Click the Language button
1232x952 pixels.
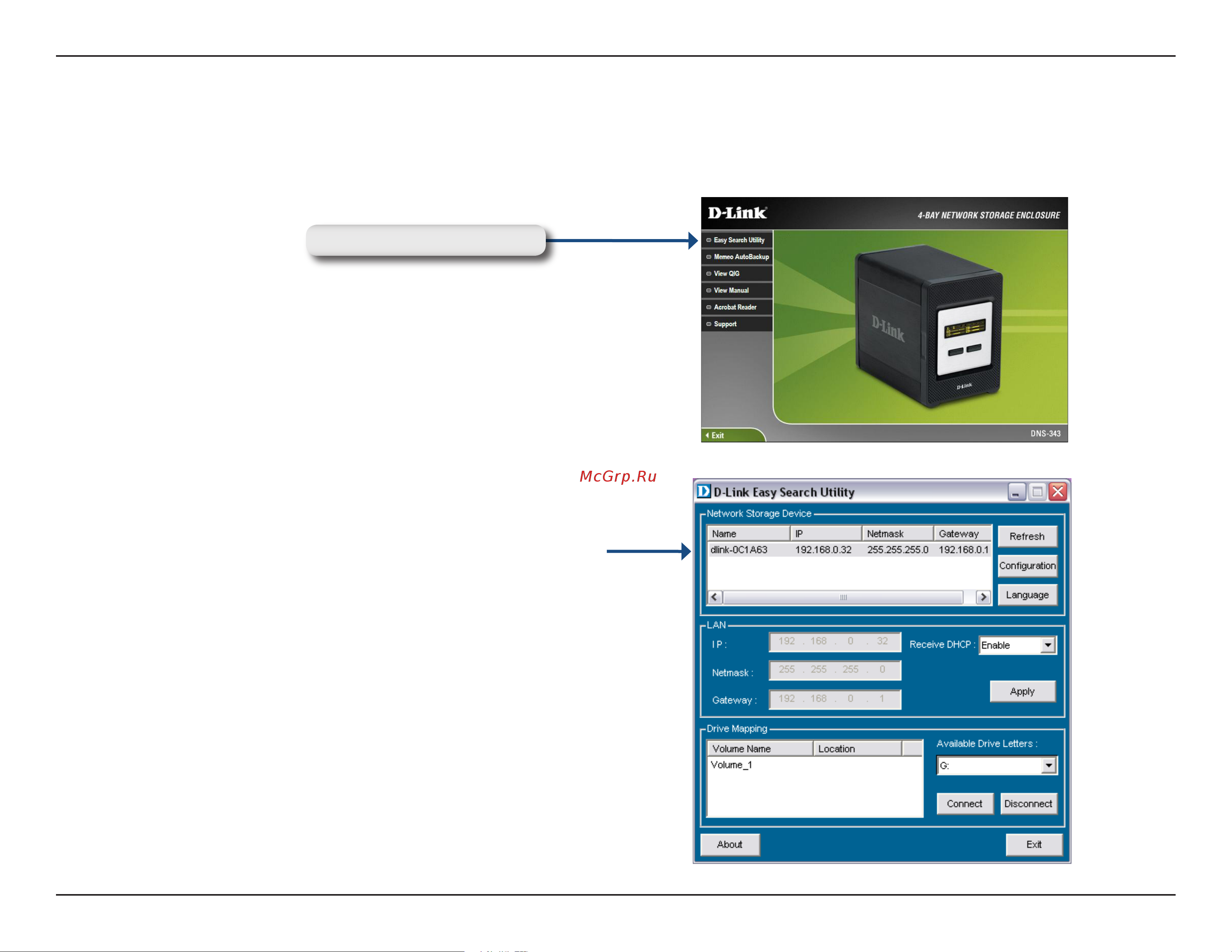(1027, 595)
